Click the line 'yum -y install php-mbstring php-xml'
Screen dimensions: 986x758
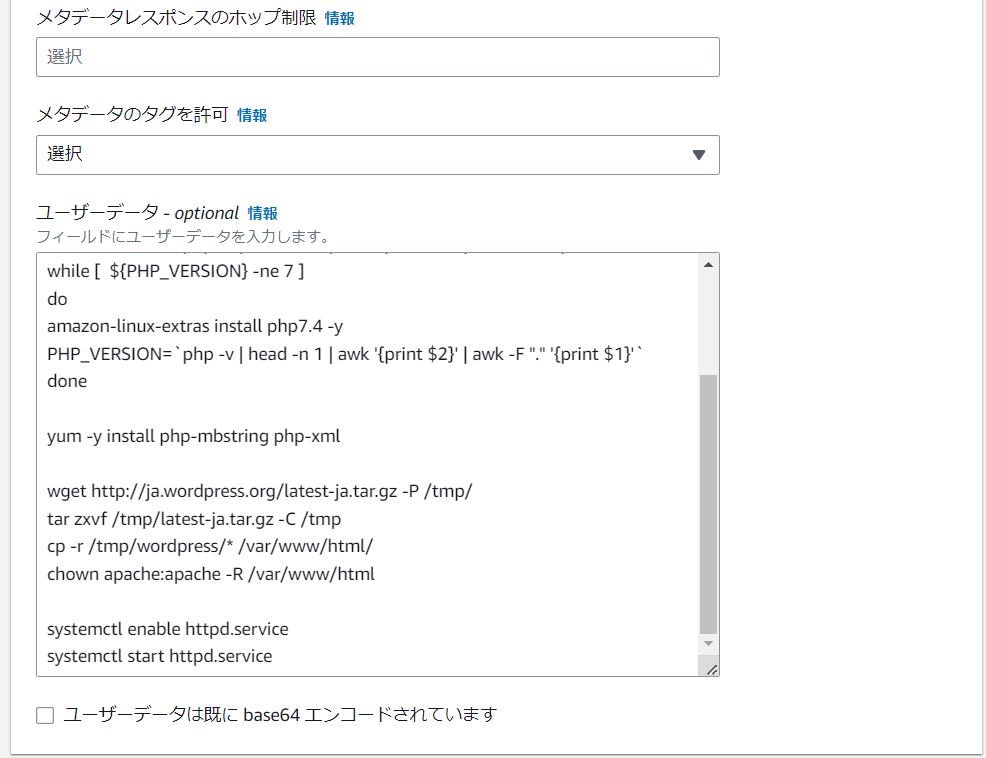pyautogui.click(x=194, y=436)
